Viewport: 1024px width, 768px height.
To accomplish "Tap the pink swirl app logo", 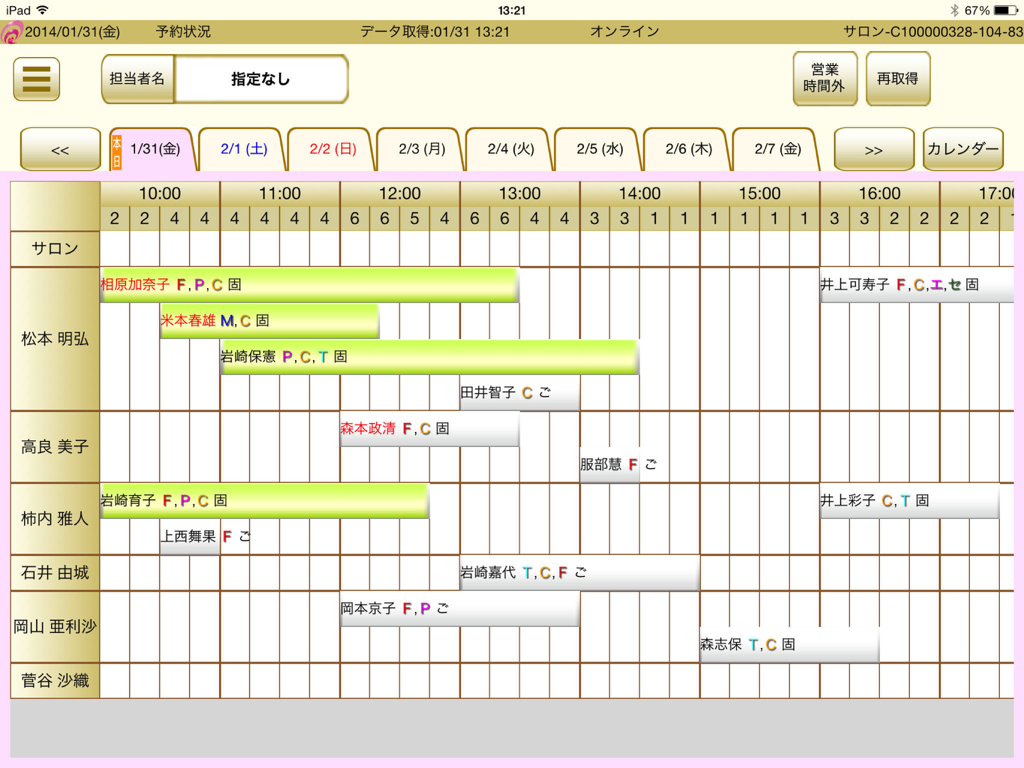I will (x=11, y=32).
